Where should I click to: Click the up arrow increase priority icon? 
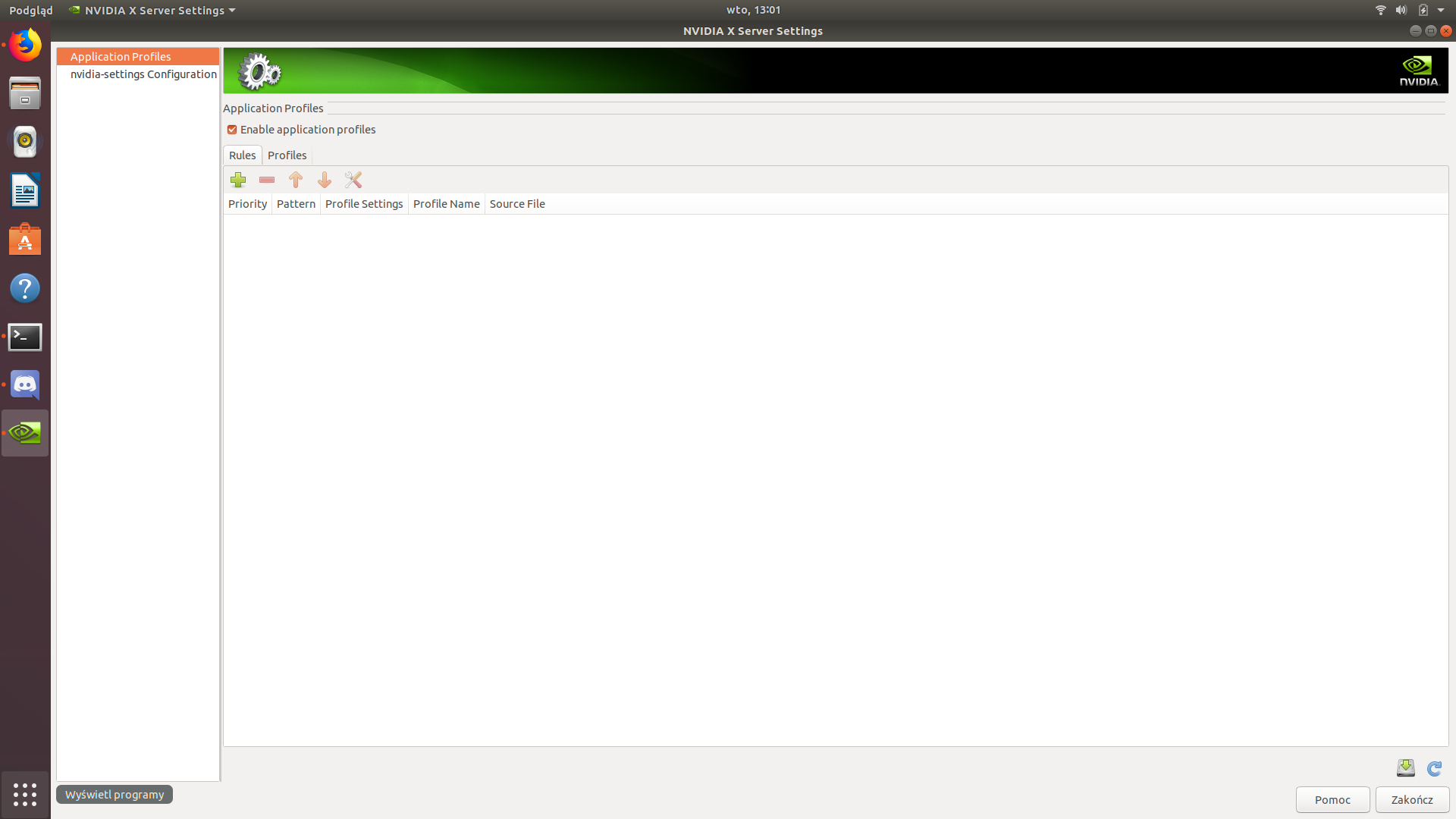[296, 180]
